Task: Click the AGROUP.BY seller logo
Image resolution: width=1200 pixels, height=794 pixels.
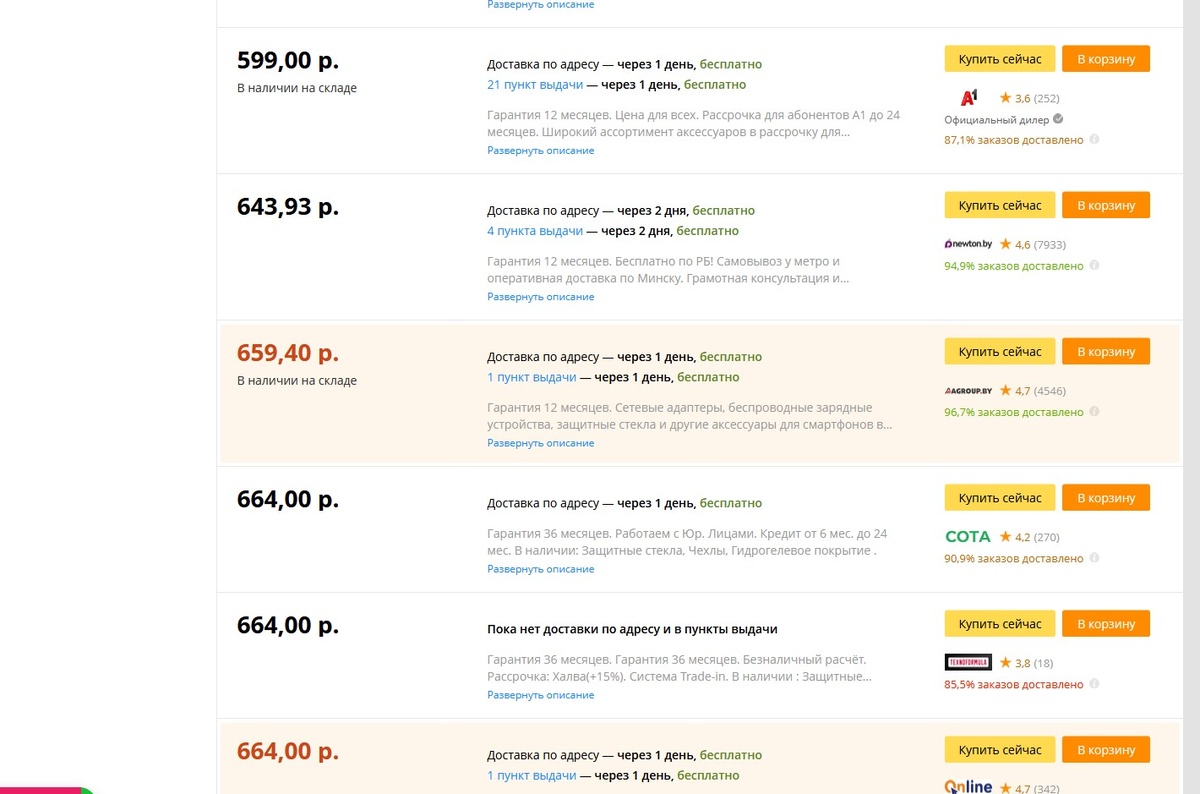Action: (967, 391)
